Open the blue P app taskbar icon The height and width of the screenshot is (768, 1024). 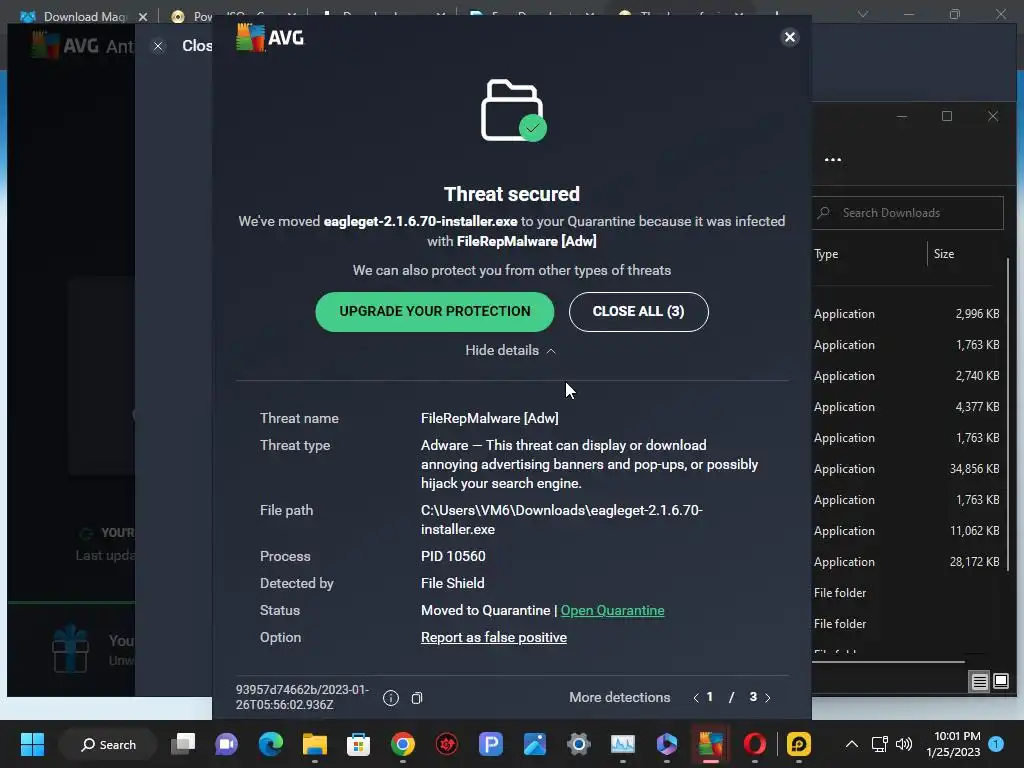click(490, 744)
